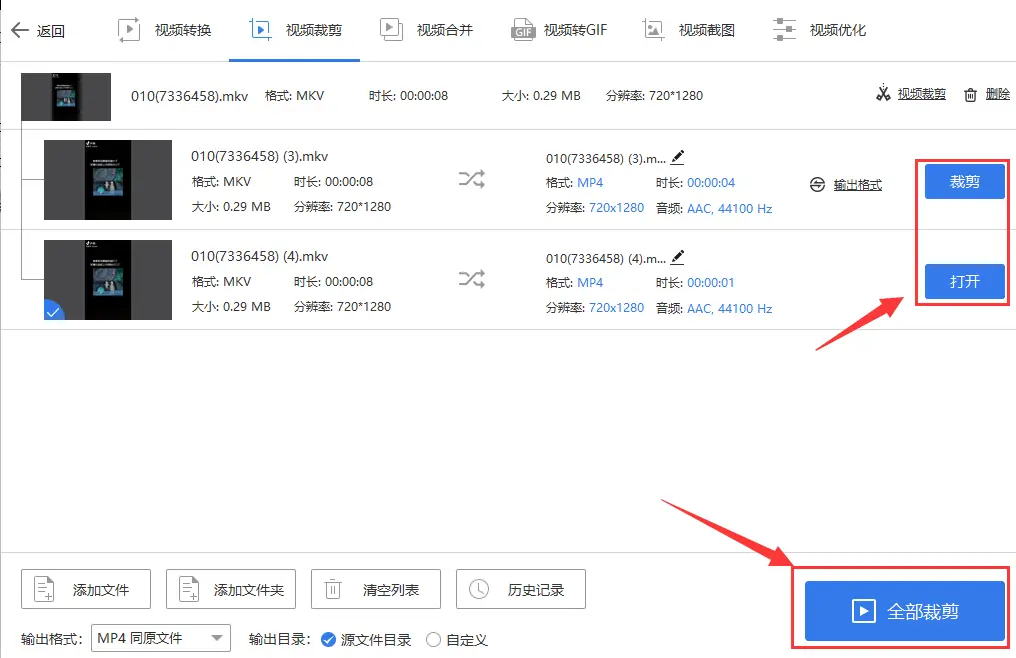This screenshot has height=658, width=1016.
Task: Click the 视频合并 tab icon
Action: pyautogui.click(x=391, y=30)
